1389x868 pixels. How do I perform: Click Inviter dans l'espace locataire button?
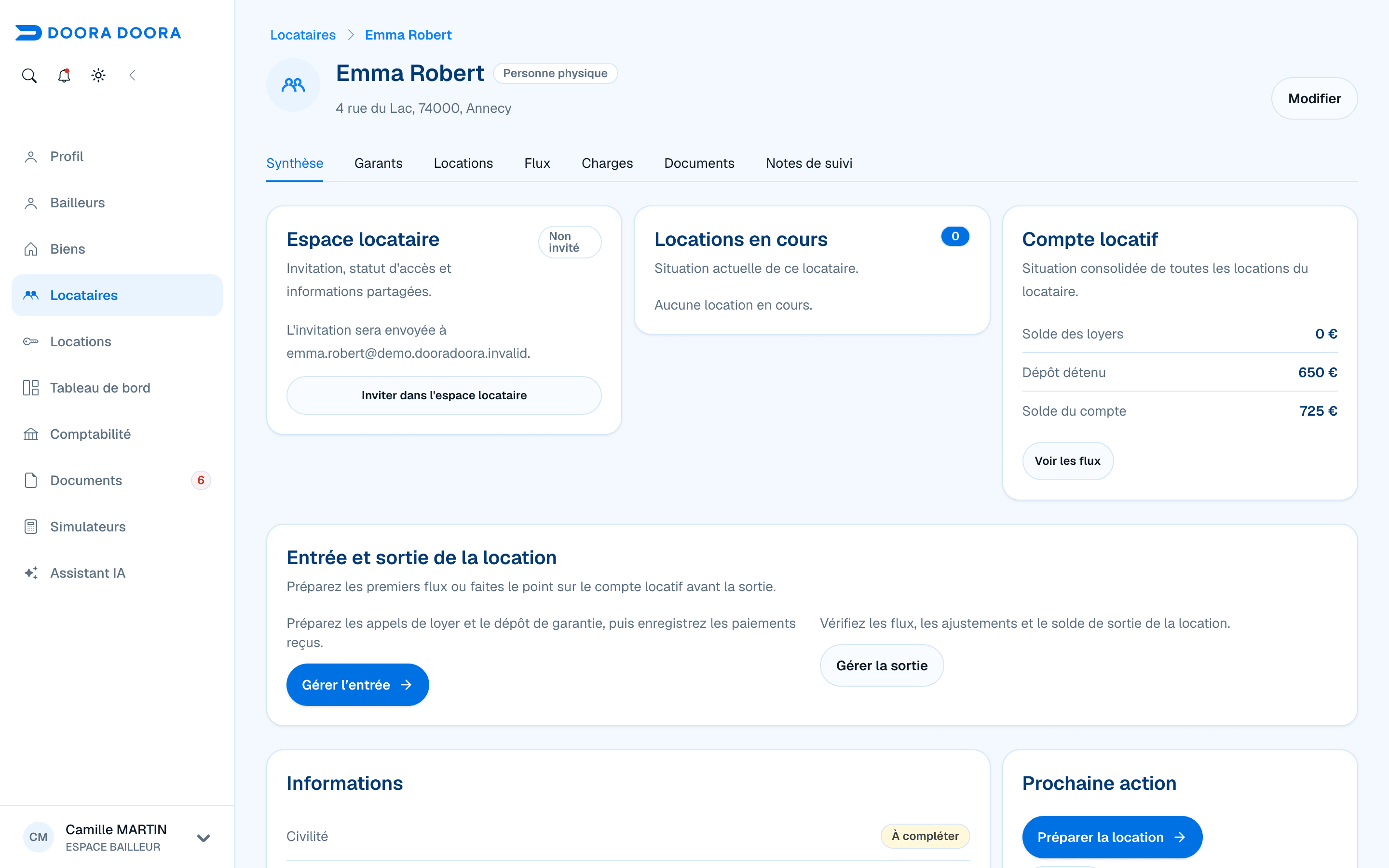444,395
